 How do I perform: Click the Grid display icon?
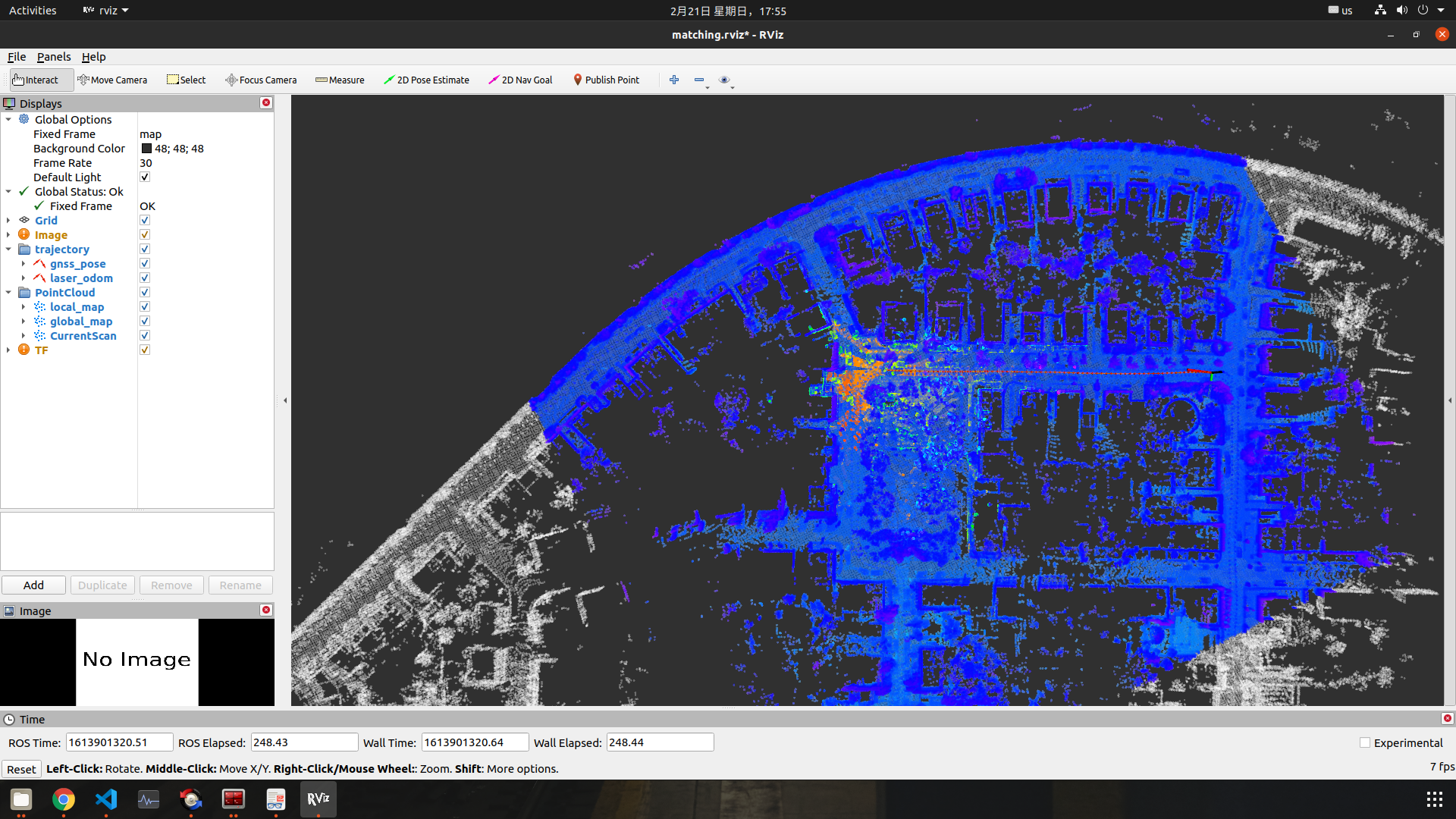pyautogui.click(x=24, y=220)
